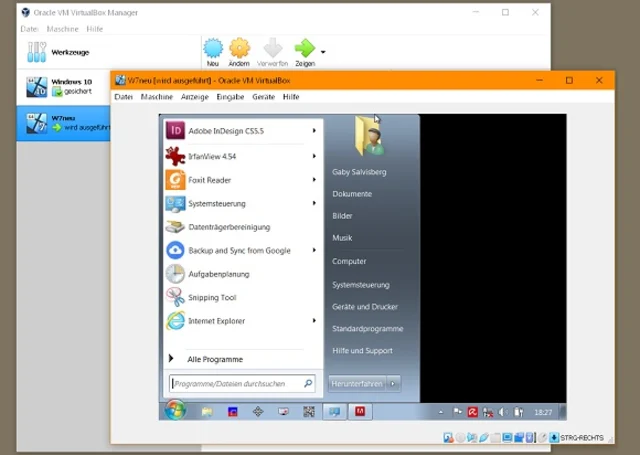Expand the Internet Explorer jump list arrow

click(x=314, y=321)
